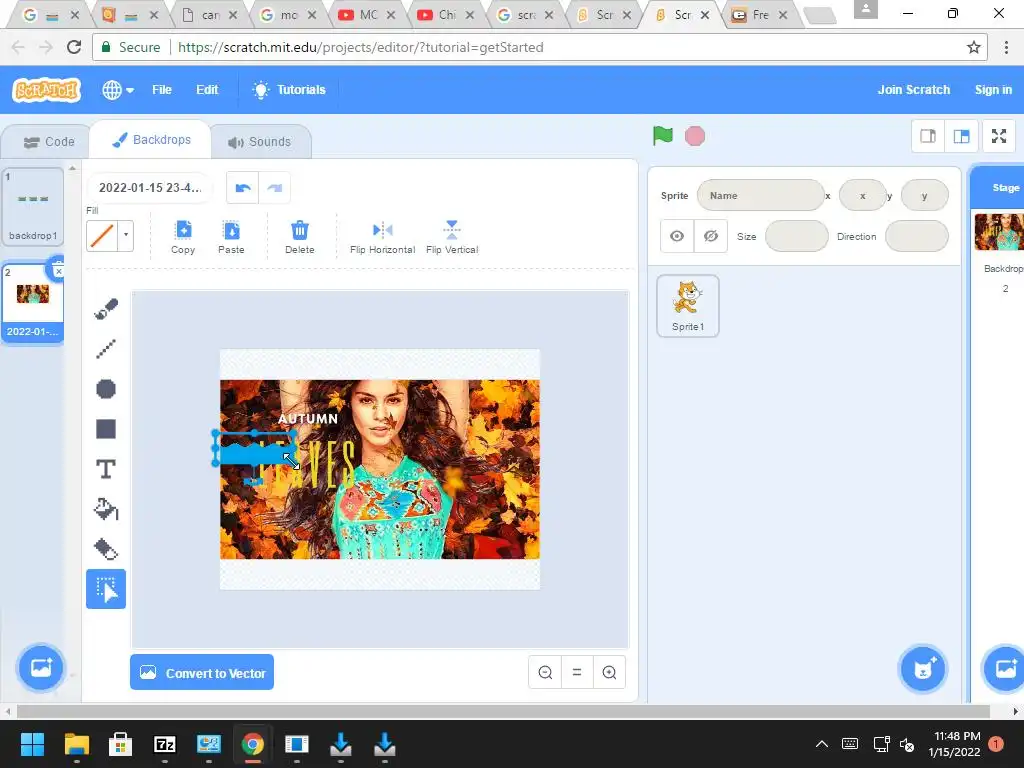The width and height of the screenshot is (1024, 768).
Task: Hide the sprite using crossed-eye icon
Action: click(711, 236)
